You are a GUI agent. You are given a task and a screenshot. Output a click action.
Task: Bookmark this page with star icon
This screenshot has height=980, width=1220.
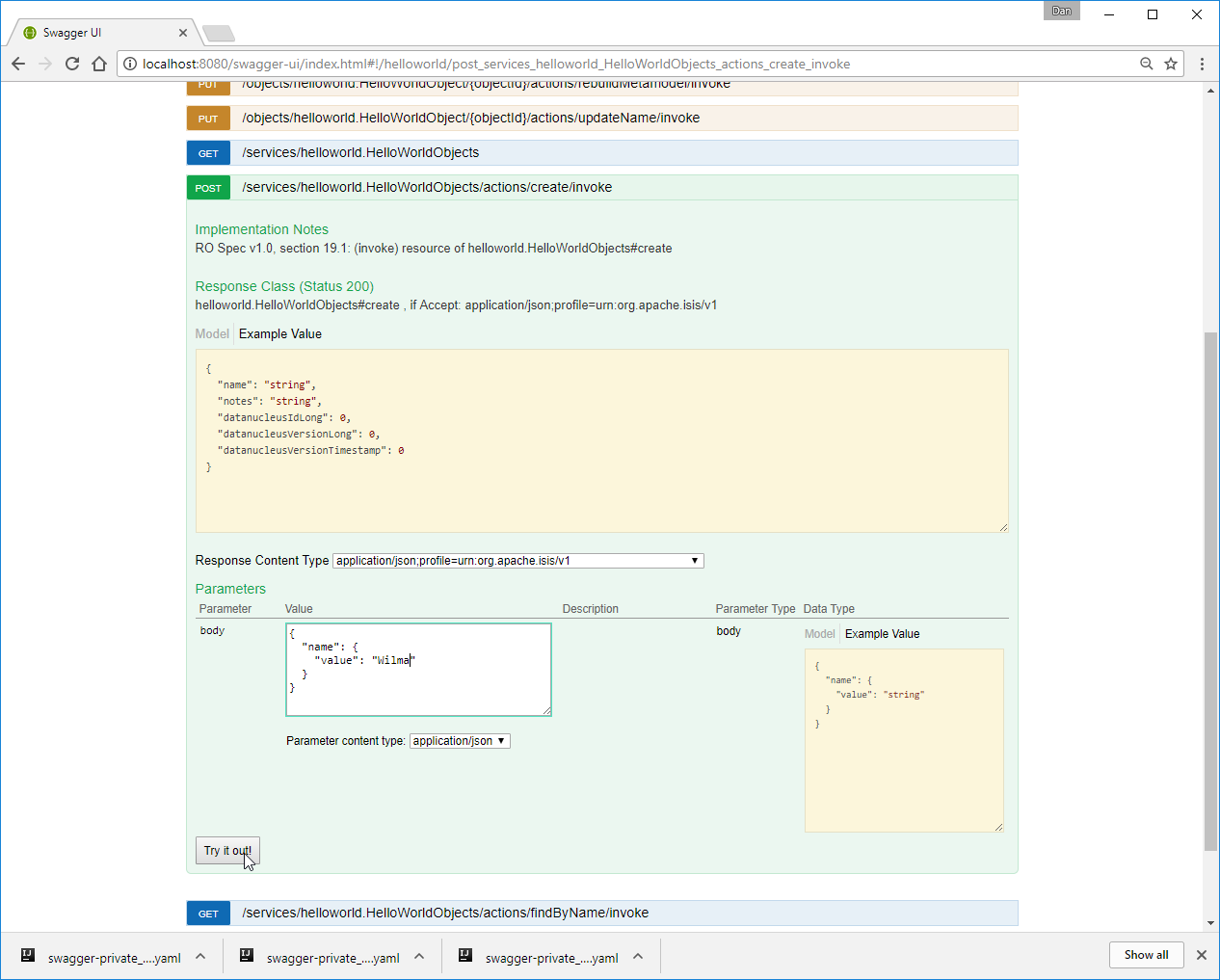click(1171, 64)
